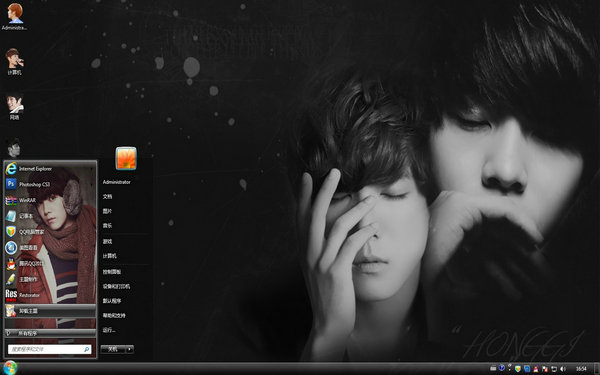Open 图片 in Start menu
This screenshot has width=600, height=375.
[x=107, y=211]
